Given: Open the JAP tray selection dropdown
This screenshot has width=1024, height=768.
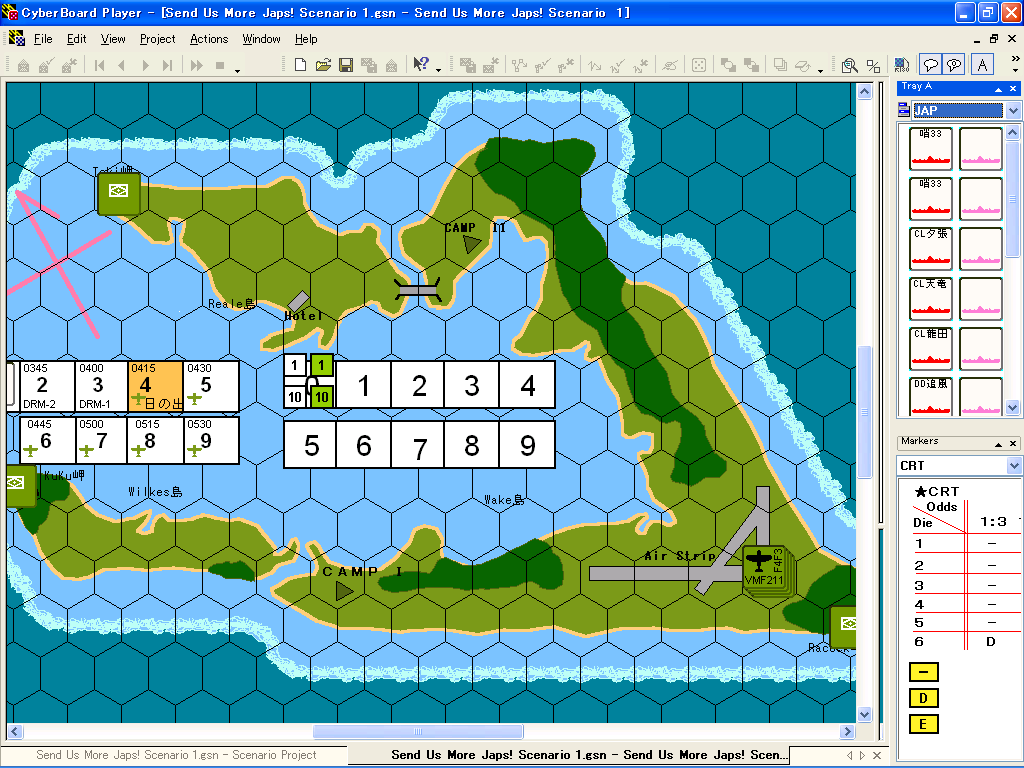Looking at the screenshot, I should click(1013, 110).
